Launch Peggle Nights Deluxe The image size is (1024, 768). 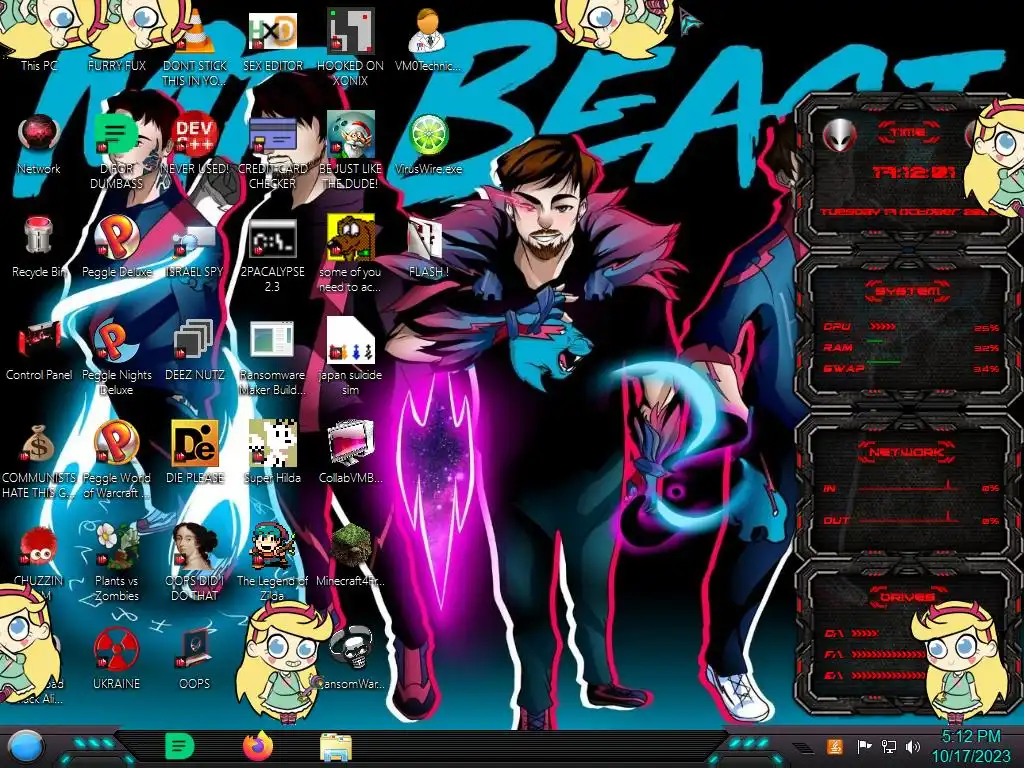pyautogui.click(x=116, y=358)
